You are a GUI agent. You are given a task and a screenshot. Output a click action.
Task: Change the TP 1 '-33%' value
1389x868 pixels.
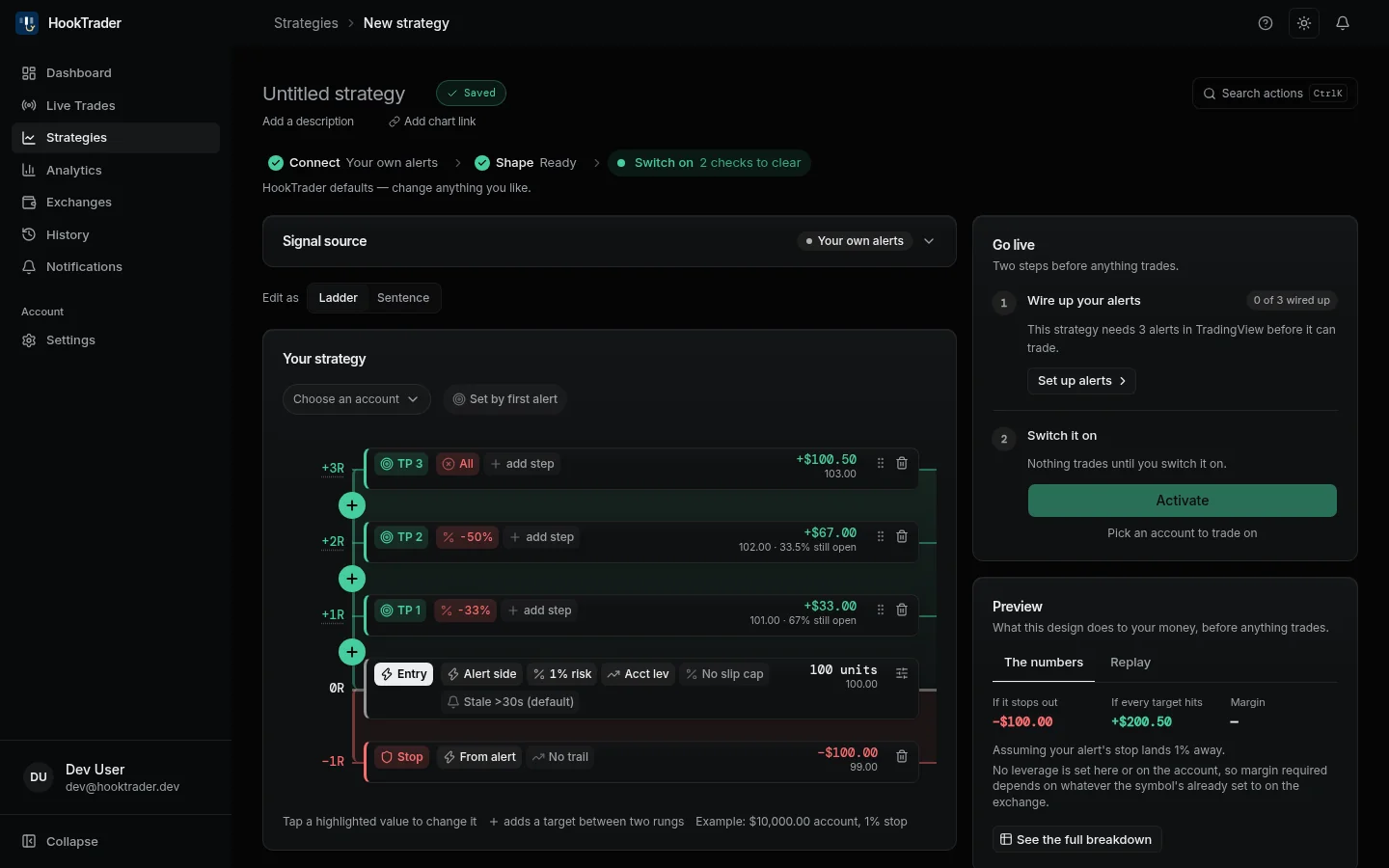tap(466, 610)
